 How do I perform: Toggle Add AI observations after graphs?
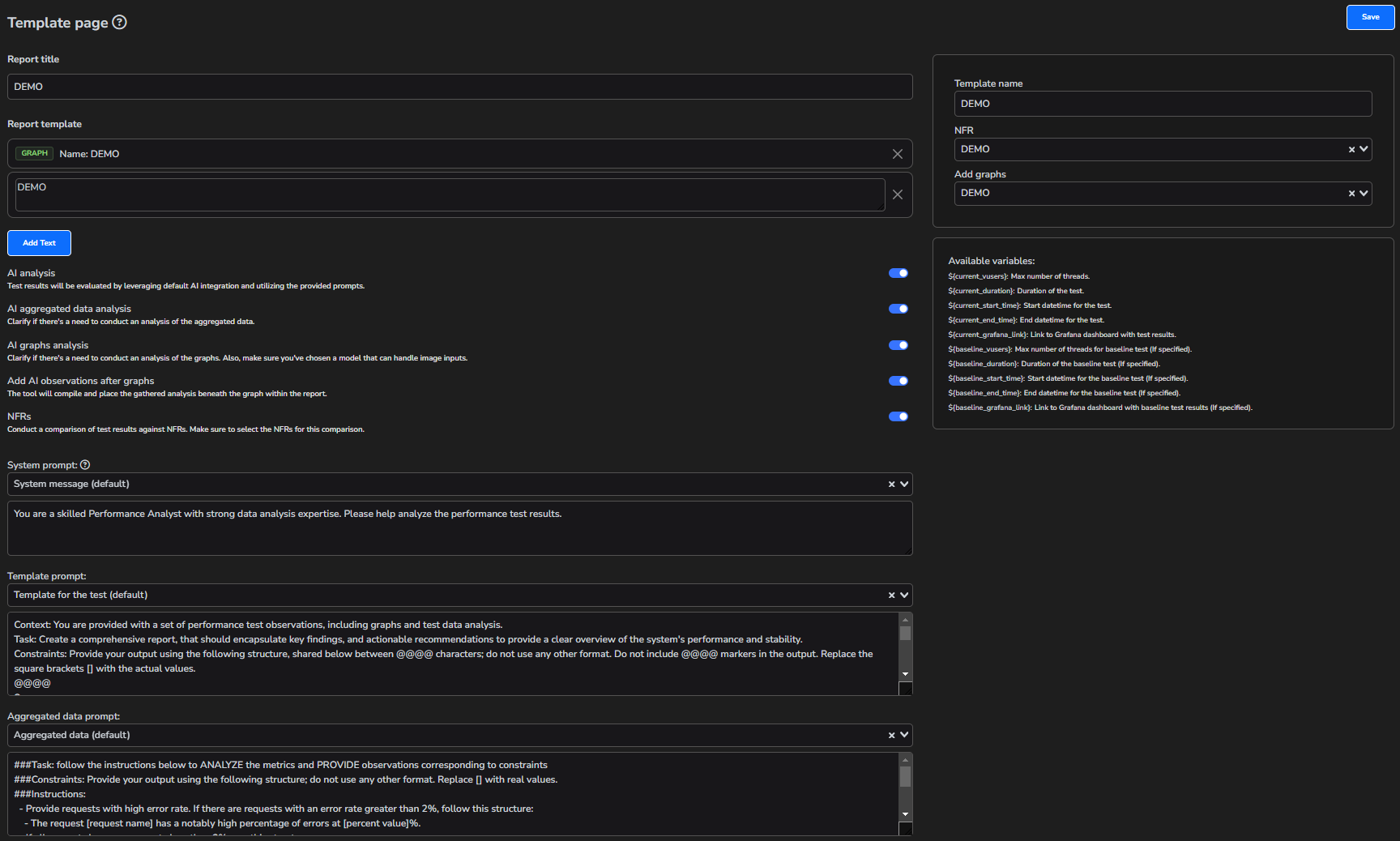[x=898, y=381]
